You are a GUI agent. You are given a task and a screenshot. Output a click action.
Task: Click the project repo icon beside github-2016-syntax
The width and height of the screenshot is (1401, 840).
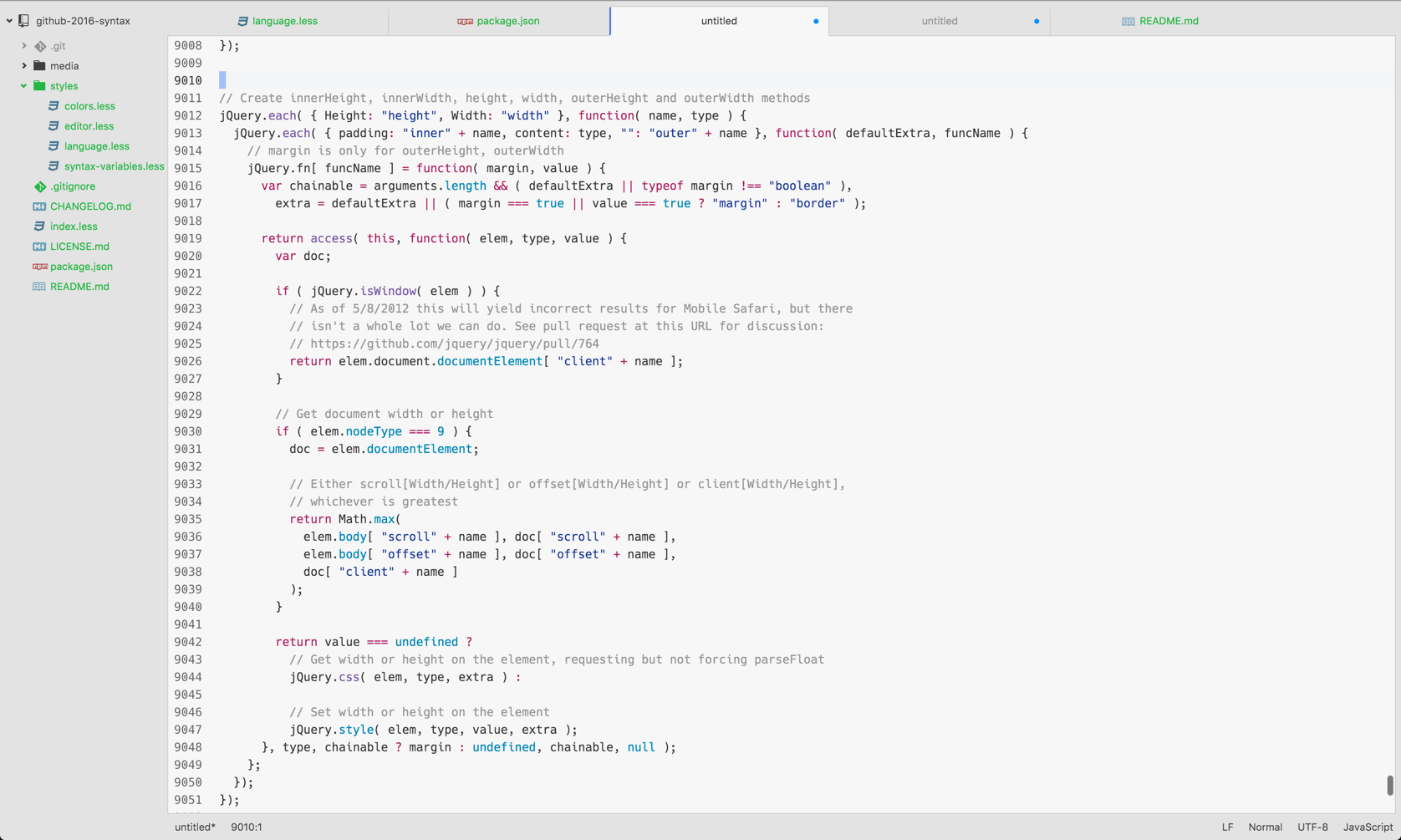[x=24, y=21]
